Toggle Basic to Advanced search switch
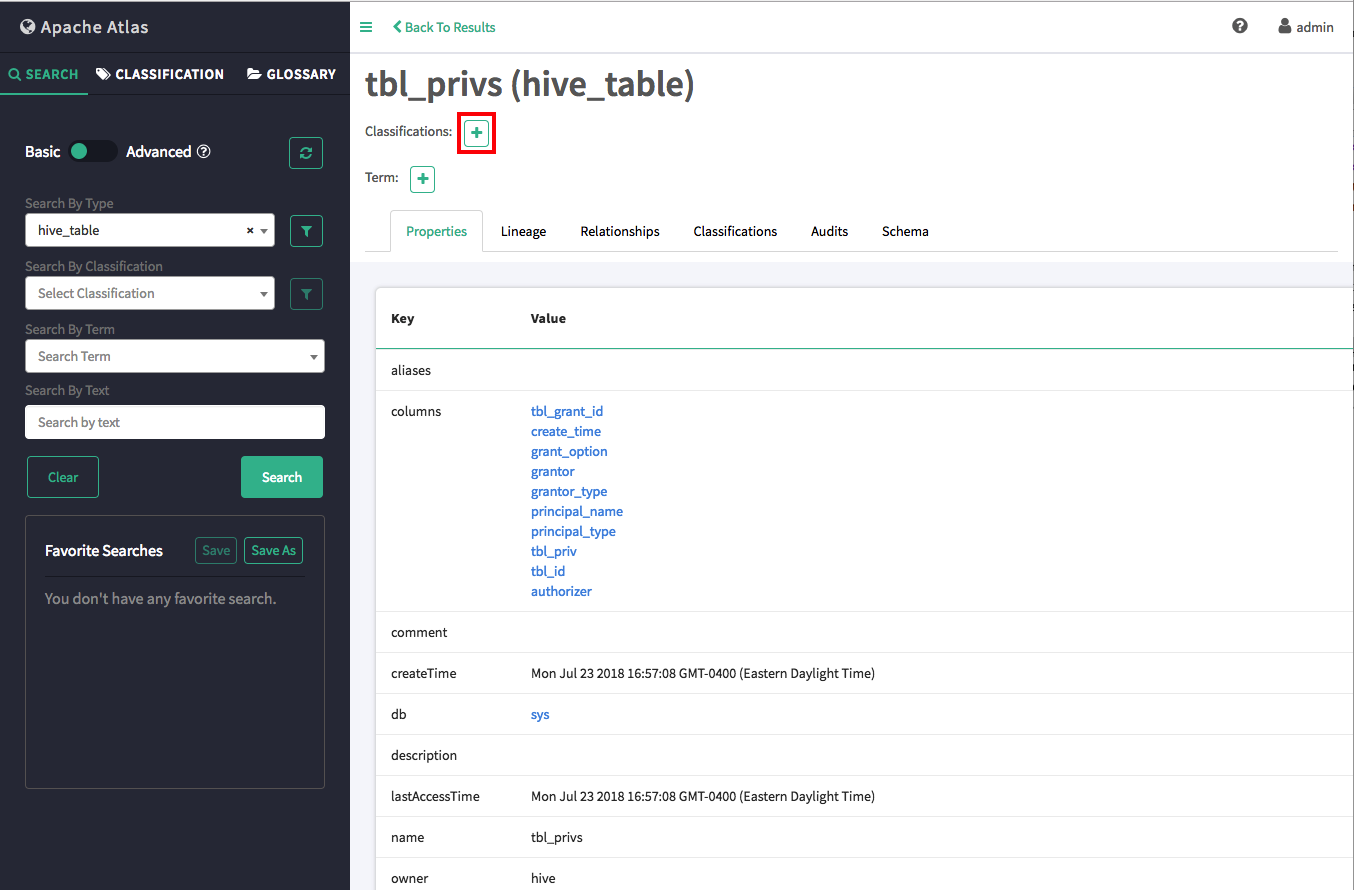The image size is (1354, 890). (94, 152)
